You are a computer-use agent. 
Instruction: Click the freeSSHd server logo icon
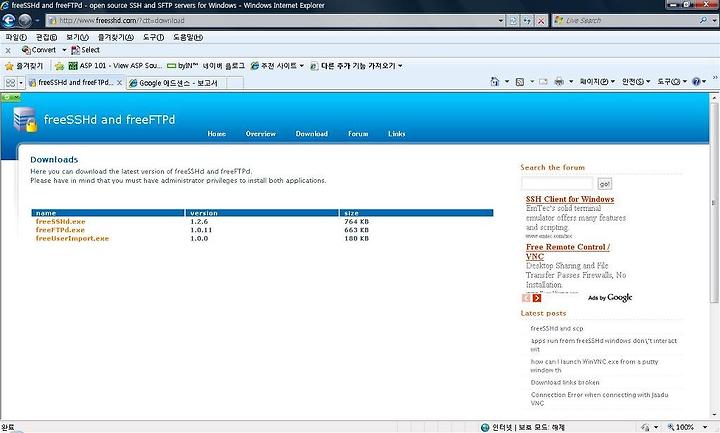pyautogui.click(x=25, y=119)
